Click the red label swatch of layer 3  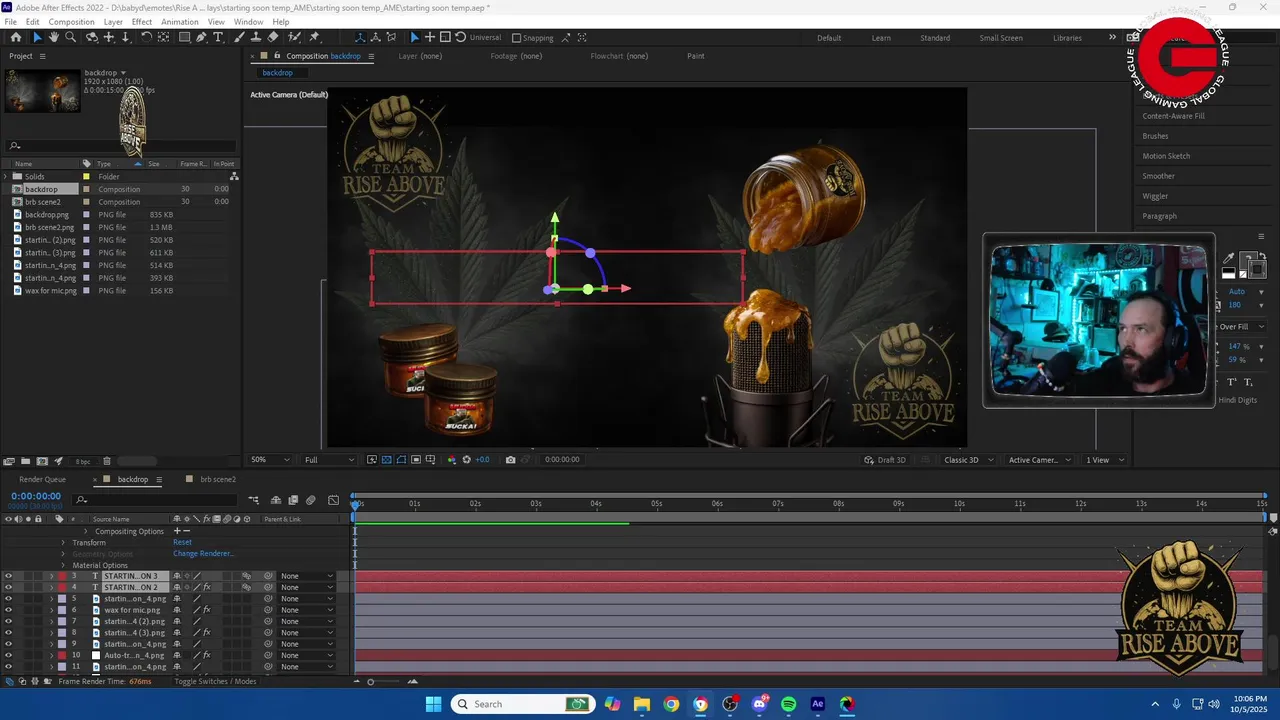62,576
